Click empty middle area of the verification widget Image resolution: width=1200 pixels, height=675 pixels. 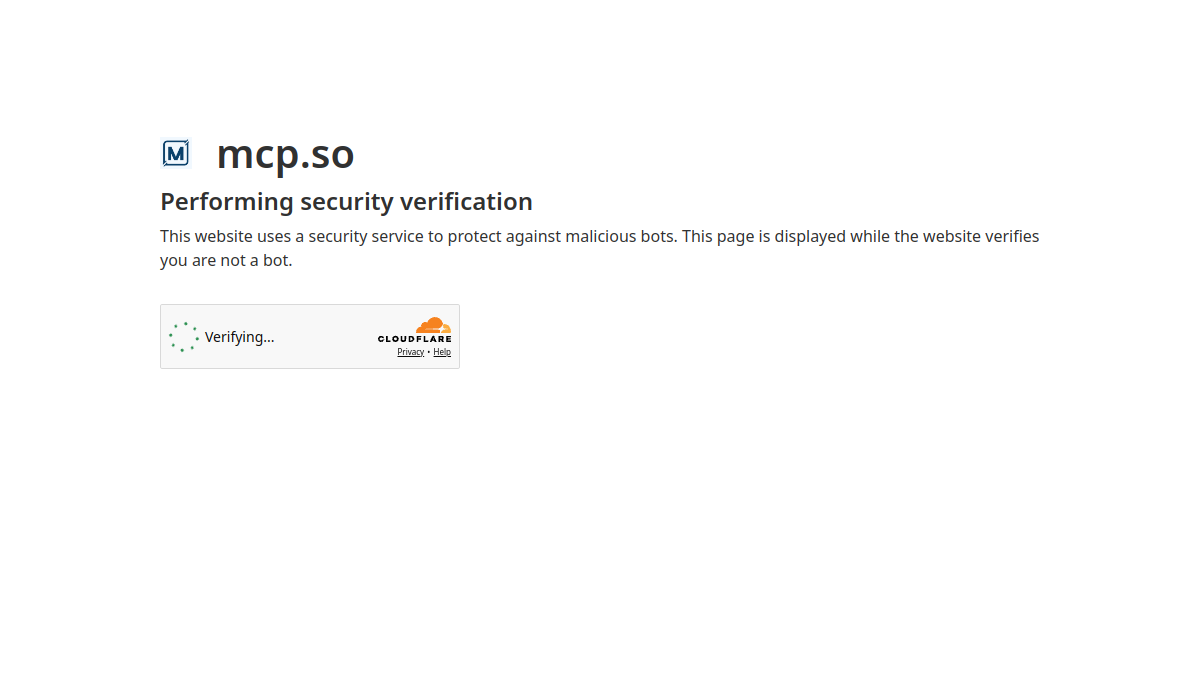325,337
